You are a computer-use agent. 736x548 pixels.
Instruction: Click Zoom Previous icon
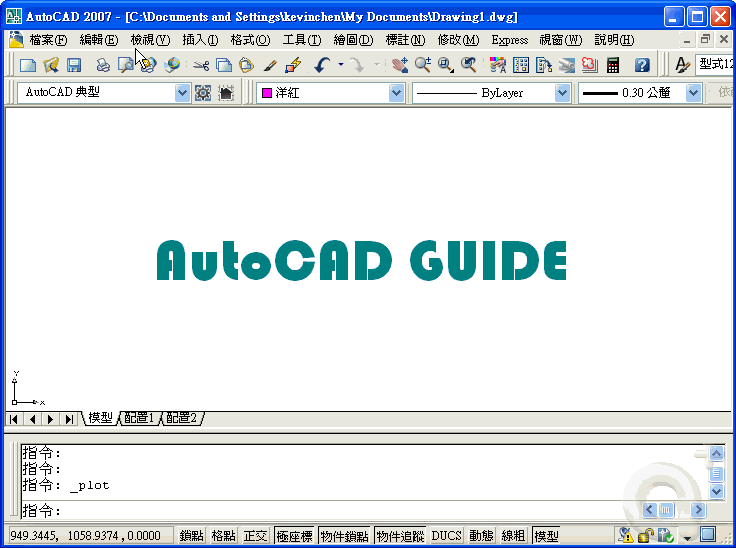(x=468, y=65)
